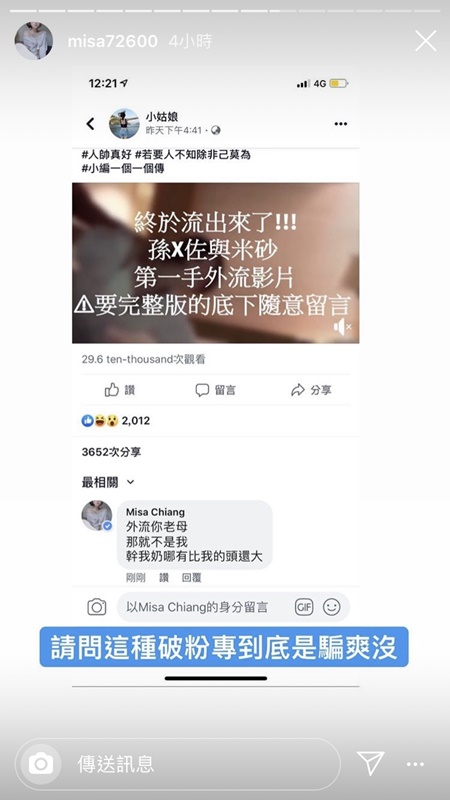Open the three-dot story options

click(415, 764)
